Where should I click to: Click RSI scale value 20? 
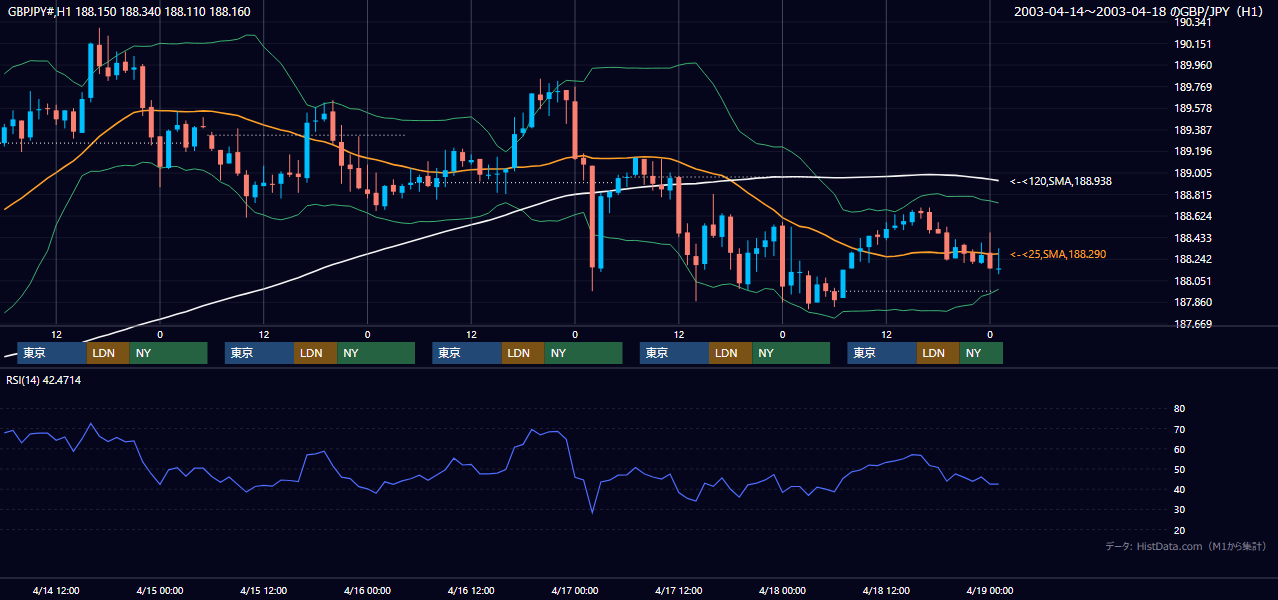pyautogui.click(x=1179, y=530)
